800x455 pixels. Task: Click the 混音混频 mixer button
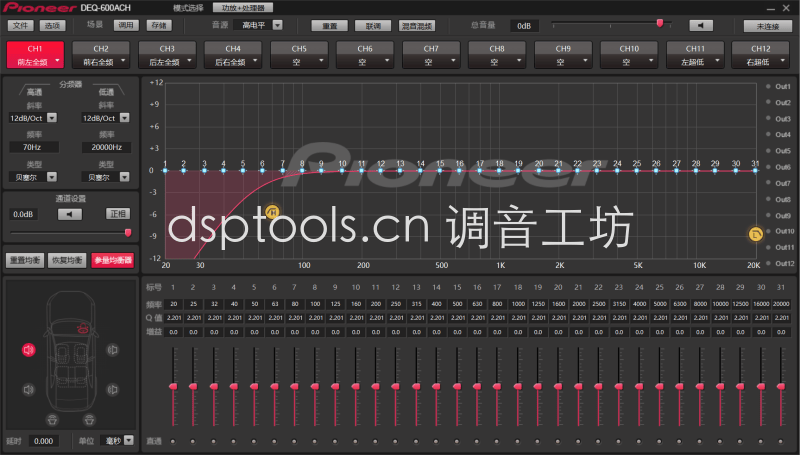[x=417, y=26]
